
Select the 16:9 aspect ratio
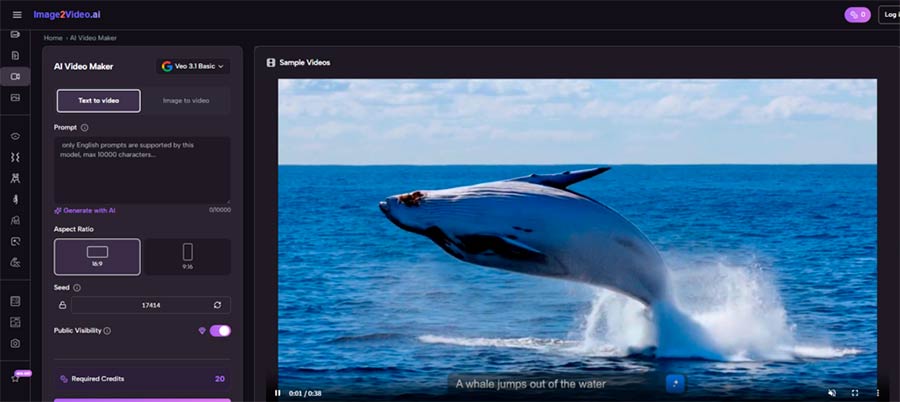point(97,256)
